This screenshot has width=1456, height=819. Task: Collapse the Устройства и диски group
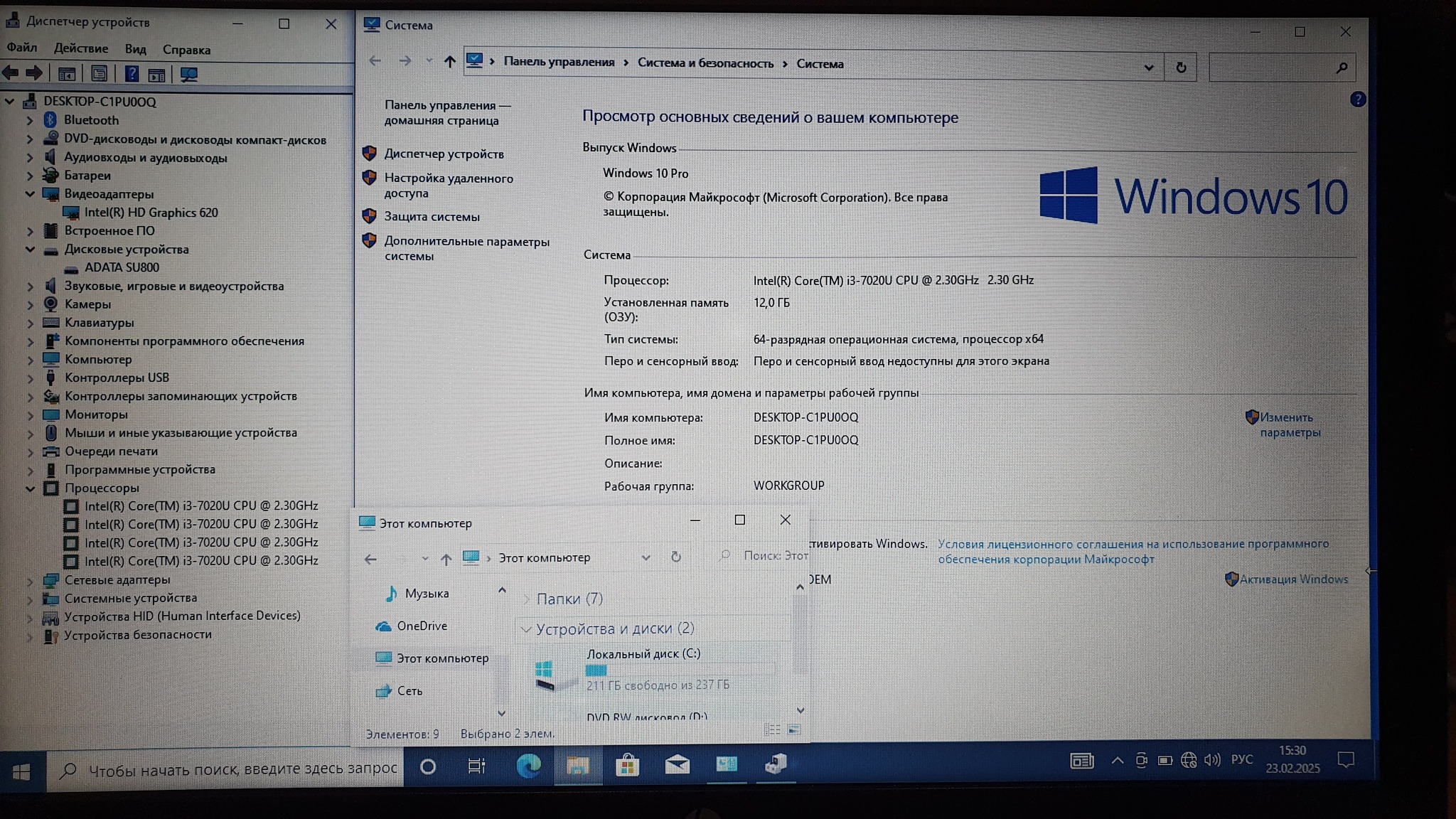pyautogui.click(x=526, y=629)
